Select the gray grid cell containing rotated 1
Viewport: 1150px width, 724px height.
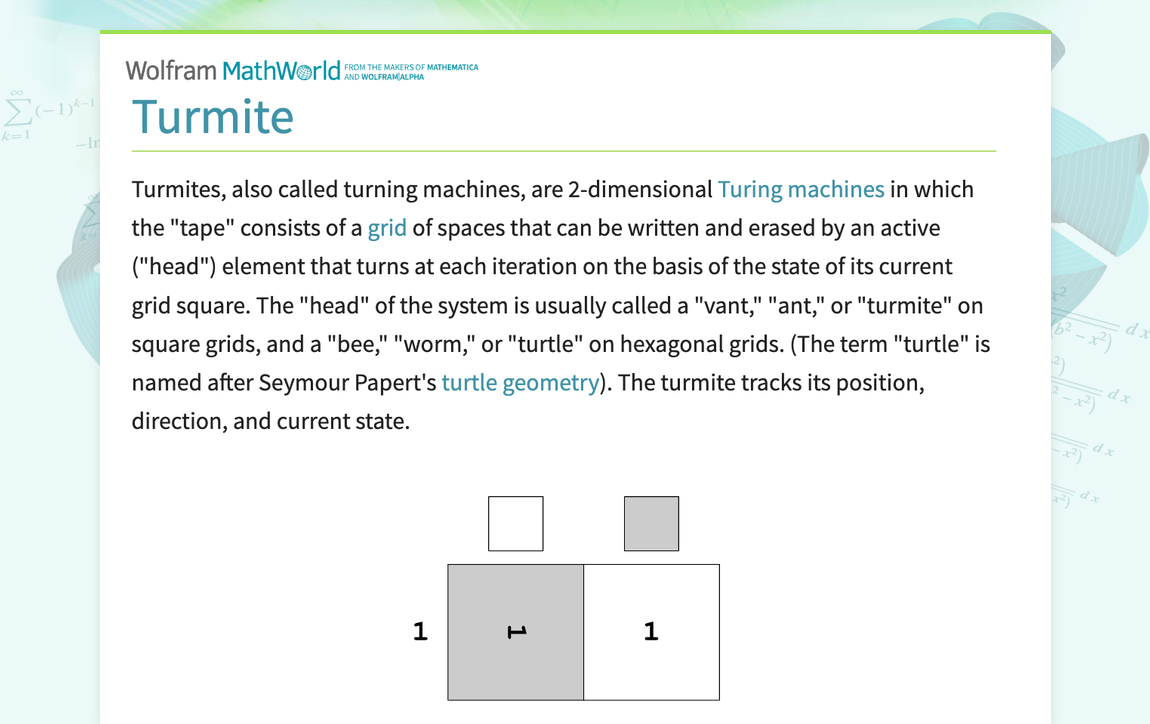pyautogui.click(x=515, y=631)
